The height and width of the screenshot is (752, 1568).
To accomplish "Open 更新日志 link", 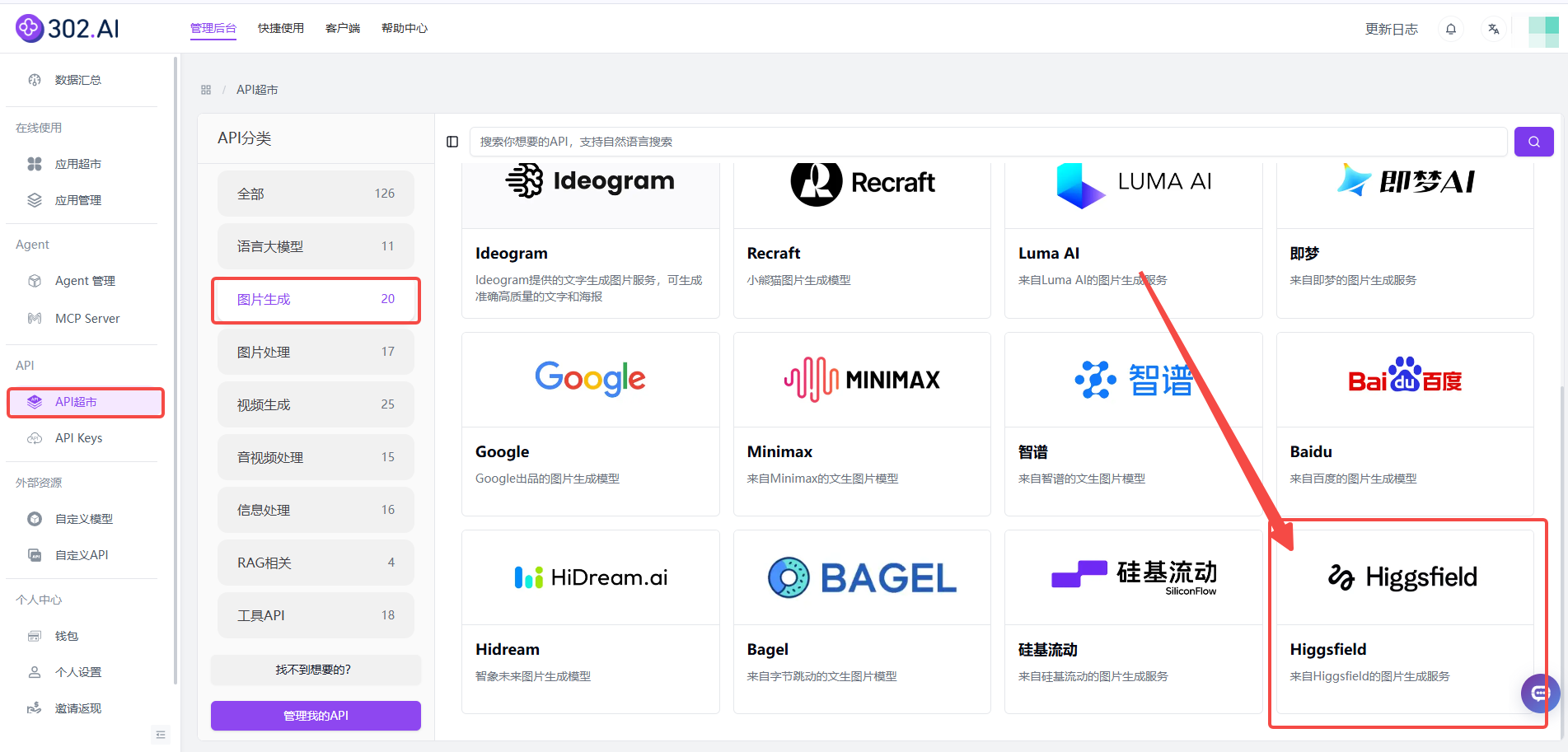I will point(1392,29).
